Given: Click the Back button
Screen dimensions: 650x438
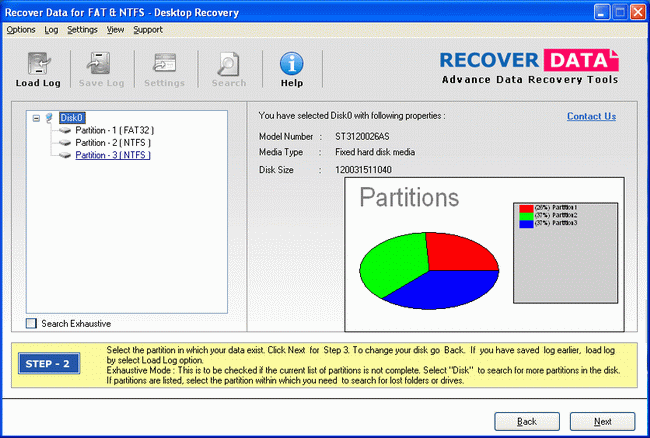Looking at the screenshot, I should coord(526,421).
